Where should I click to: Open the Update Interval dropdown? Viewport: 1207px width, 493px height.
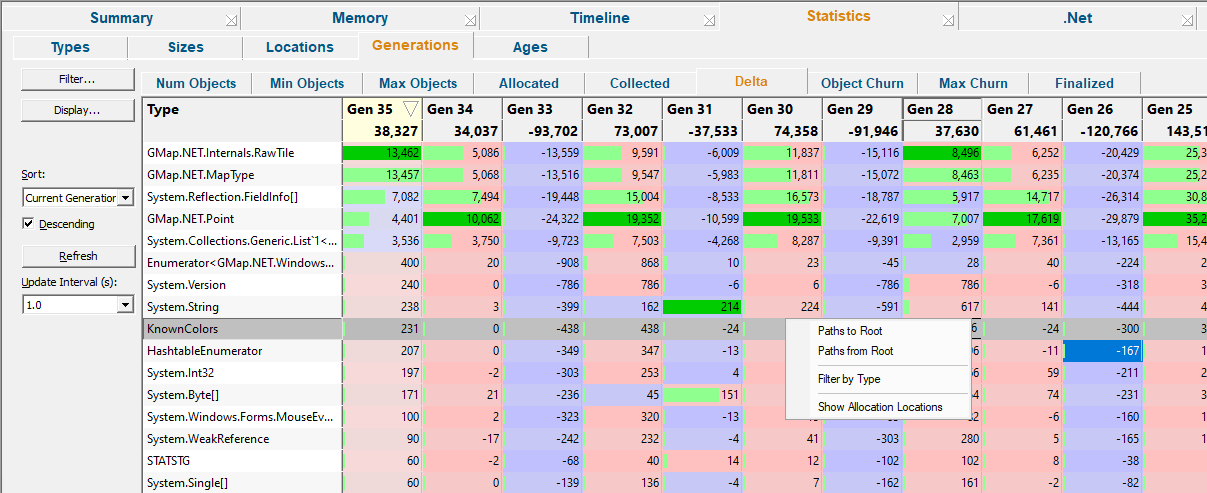click(x=125, y=304)
